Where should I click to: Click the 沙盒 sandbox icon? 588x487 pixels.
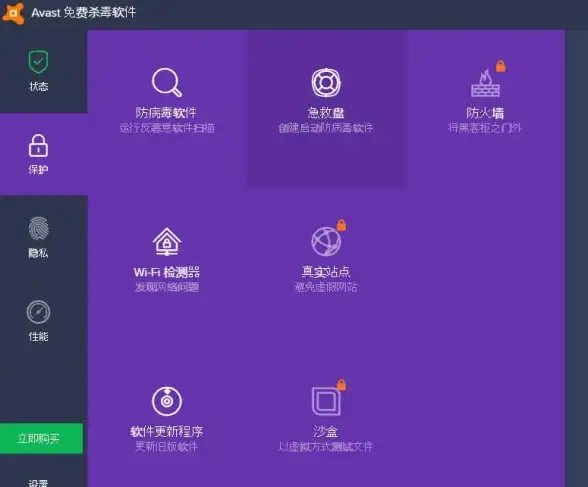coord(326,401)
